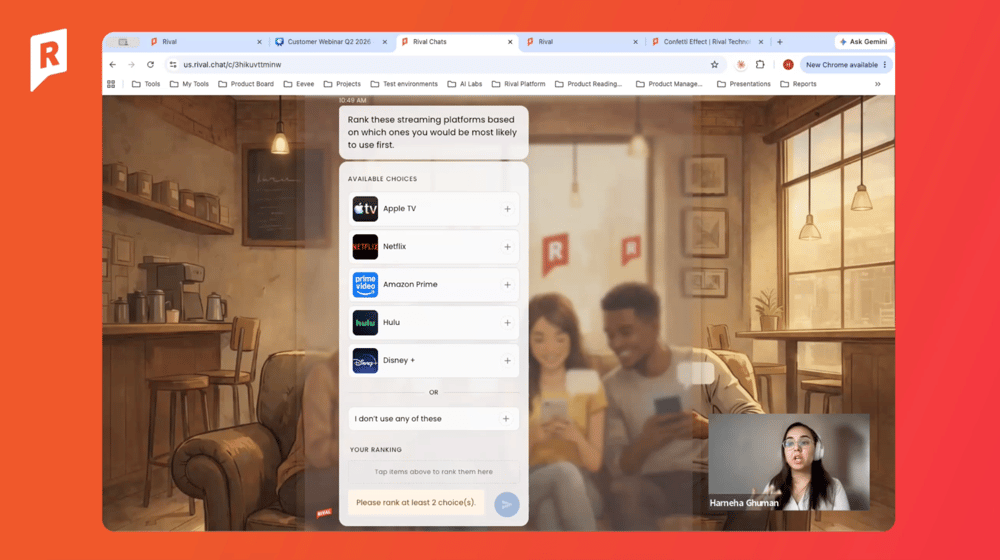
Task: Open the My Tools bookmark folder
Action: 189,84
